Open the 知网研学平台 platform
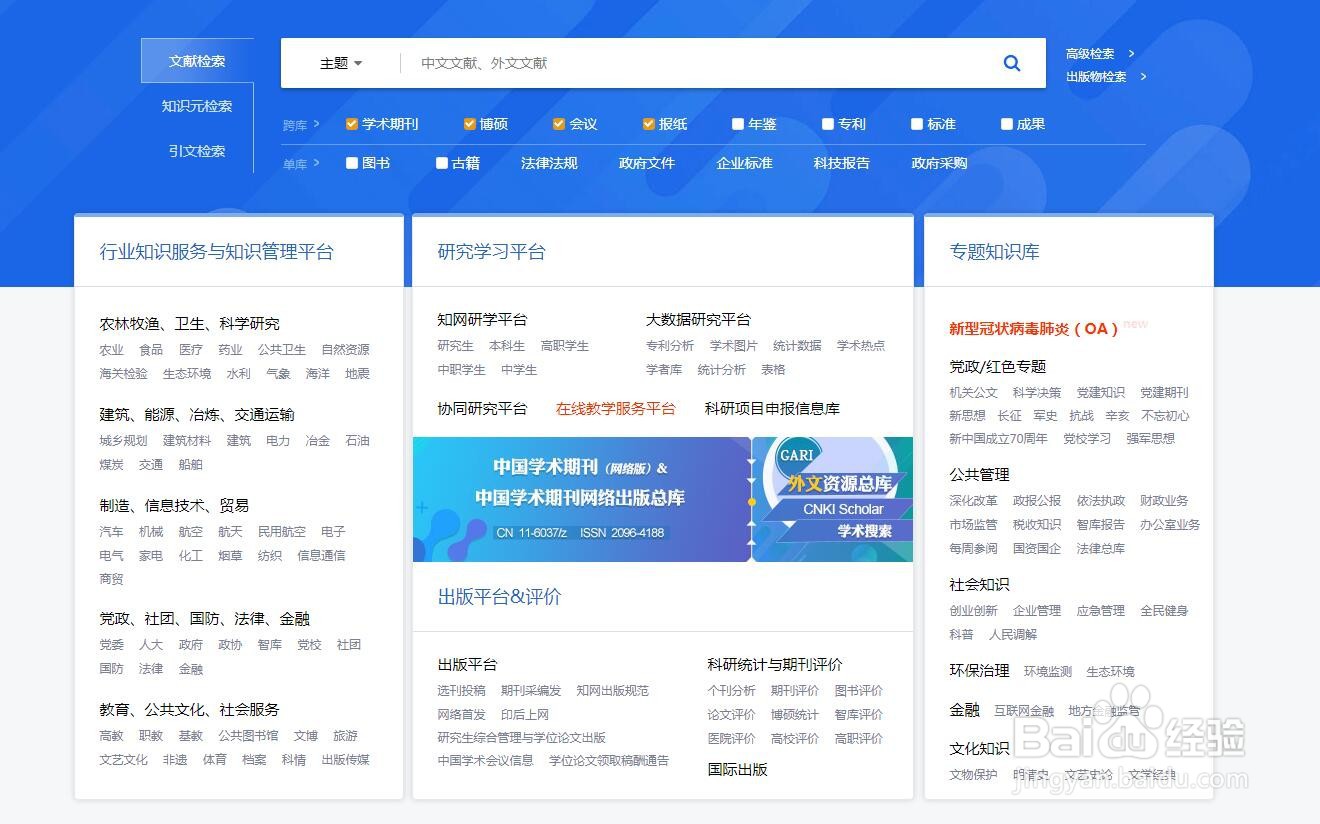 (482, 319)
